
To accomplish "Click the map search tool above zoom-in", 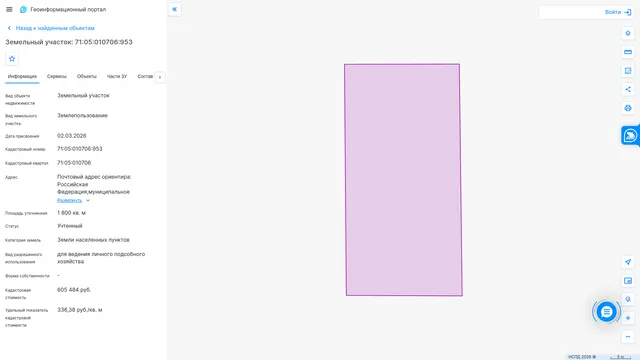I will tap(628, 299).
